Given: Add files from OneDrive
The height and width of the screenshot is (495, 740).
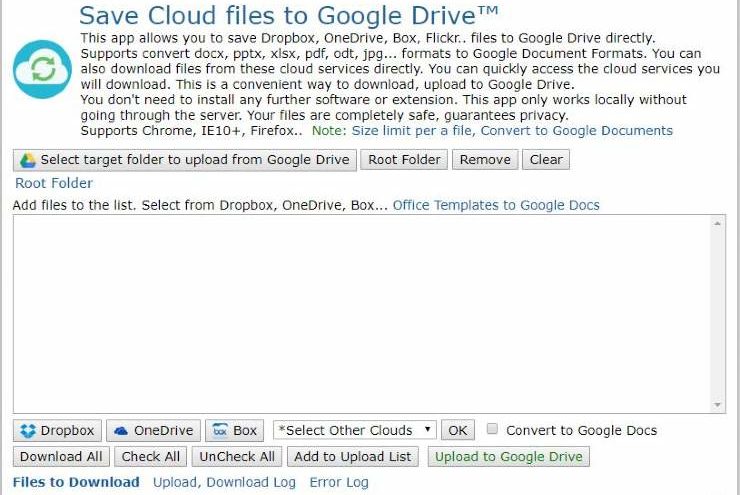Looking at the screenshot, I should (x=153, y=431).
